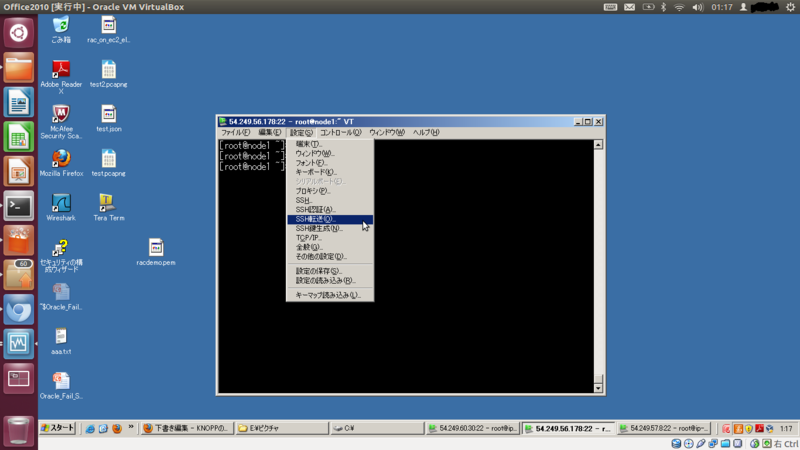Open the ごみ箱 recycle bin desktop icon
Viewport: 800px width, 450px height.
pos(61,29)
